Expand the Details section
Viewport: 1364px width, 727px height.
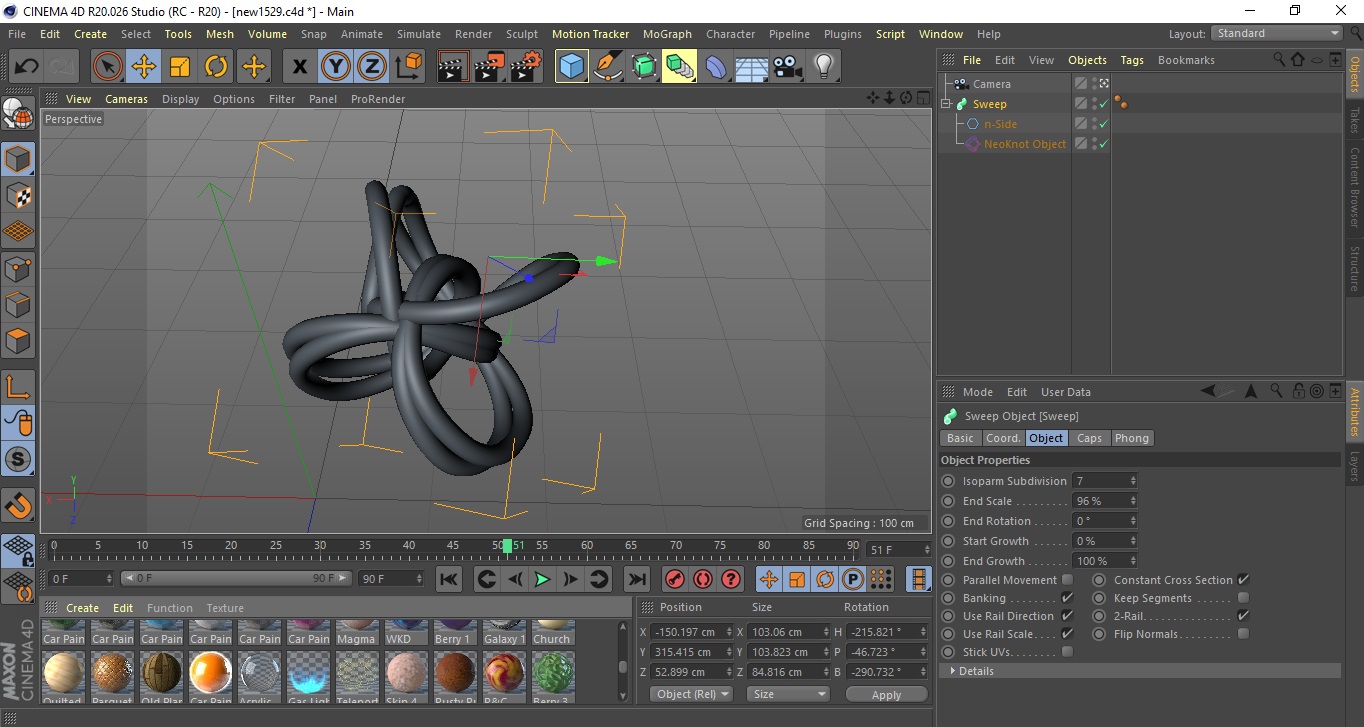point(975,671)
